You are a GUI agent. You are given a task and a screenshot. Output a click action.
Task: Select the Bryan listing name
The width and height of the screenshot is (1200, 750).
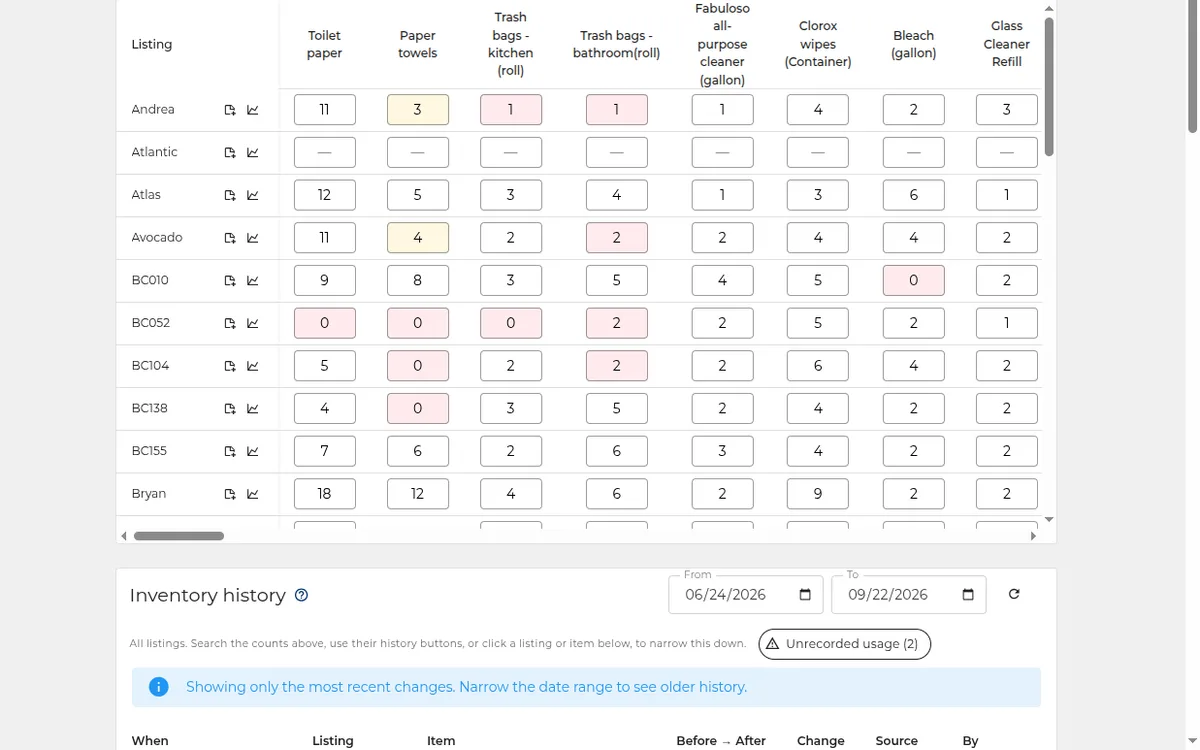[x=149, y=494]
